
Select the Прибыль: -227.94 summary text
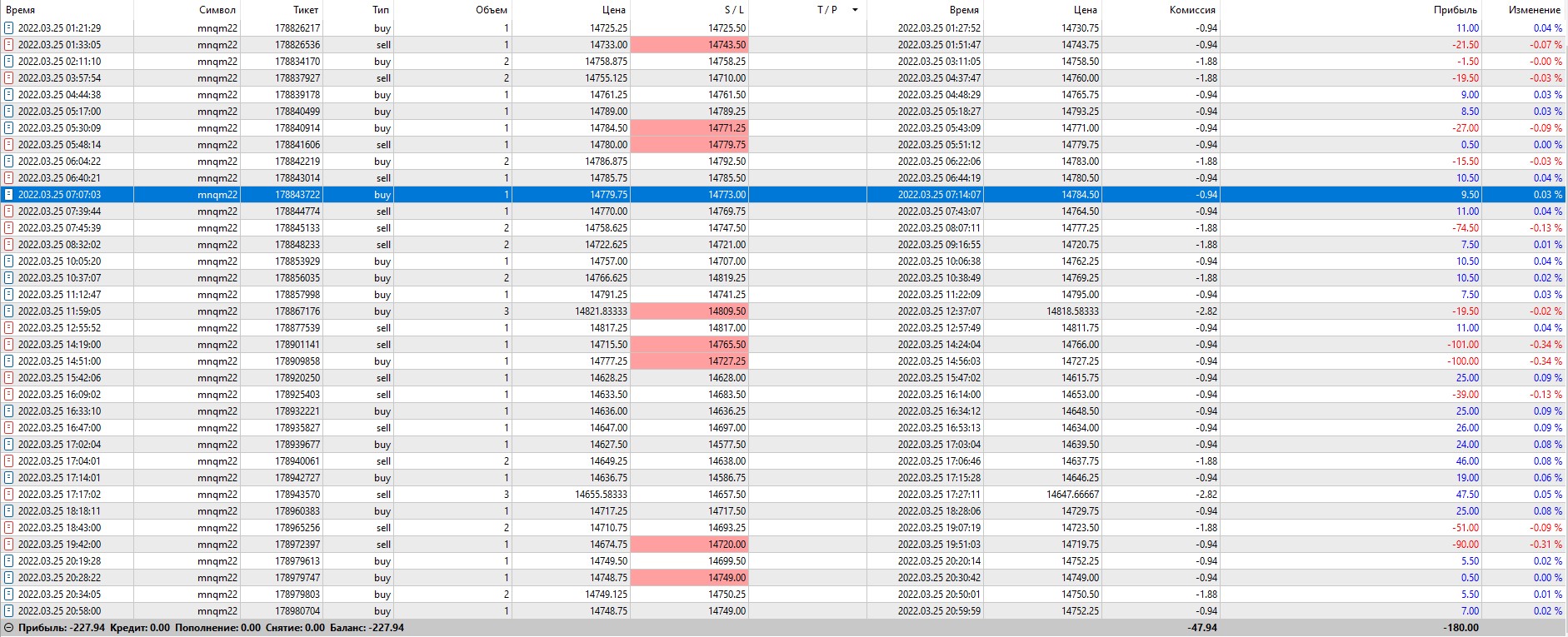point(62,628)
